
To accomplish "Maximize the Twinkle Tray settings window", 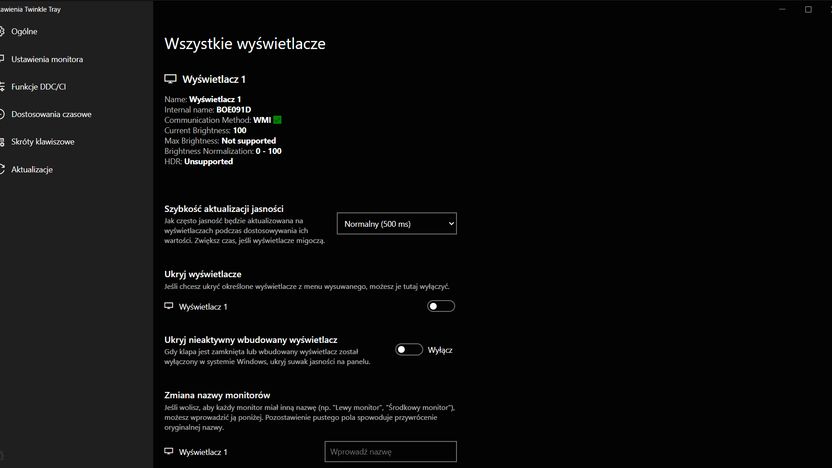I will (808, 9).
